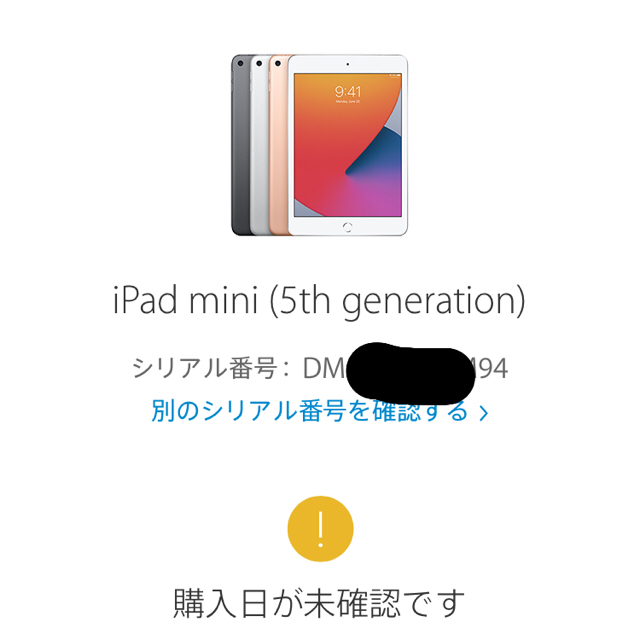The image size is (640, 640).
Task: Click the DM prefix of the serial number
Action: 325,368
